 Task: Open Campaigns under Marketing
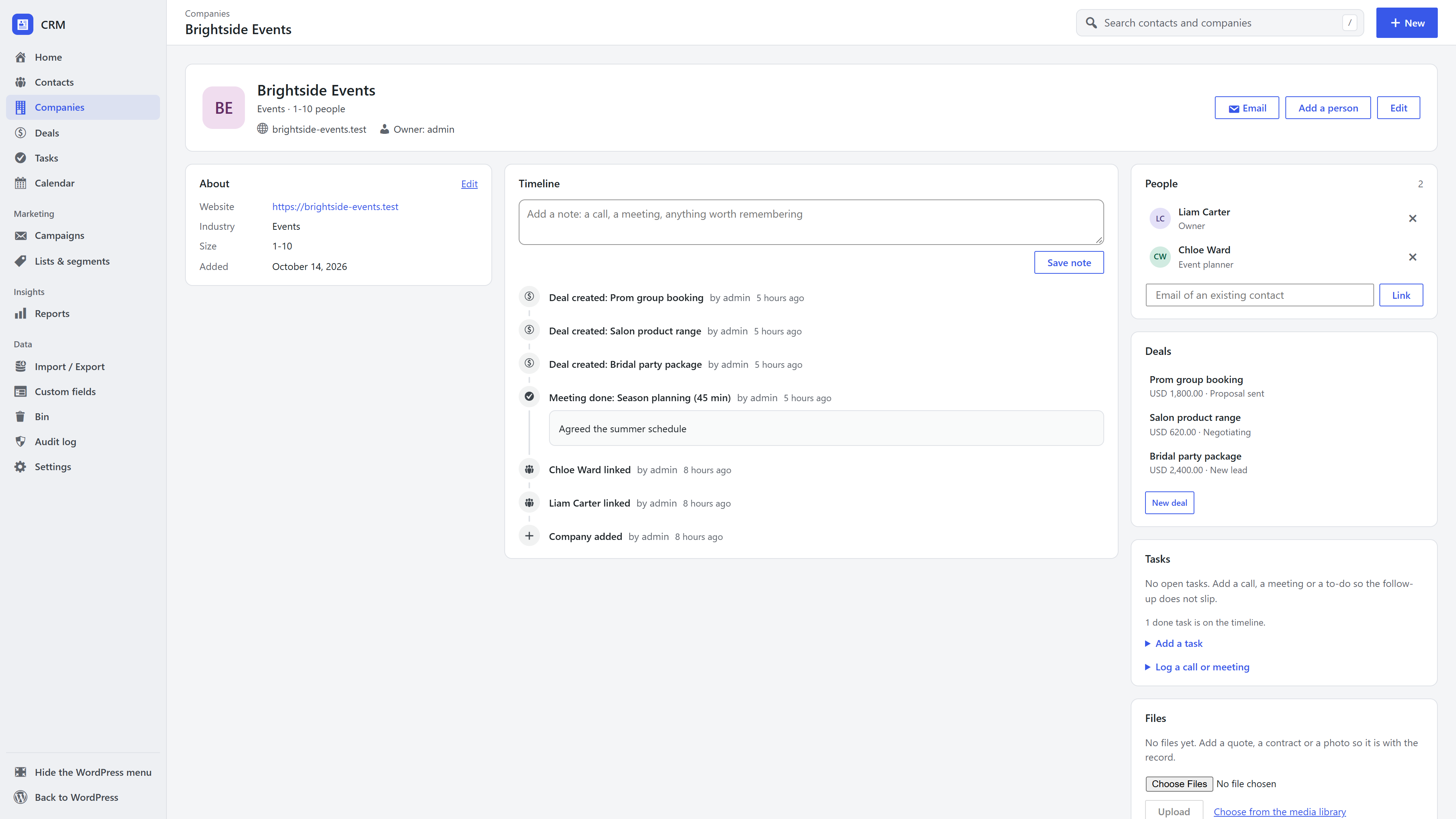coord(83,235)
